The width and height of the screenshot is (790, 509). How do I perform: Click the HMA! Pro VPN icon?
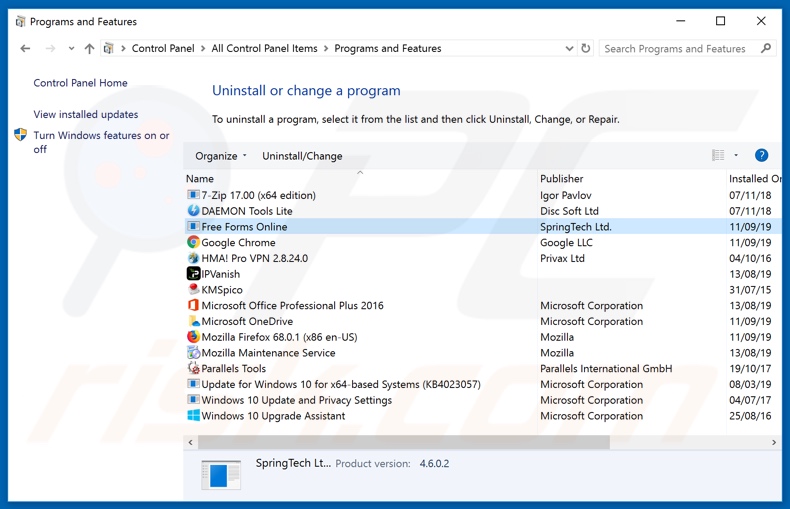click(x=193, y=258)
